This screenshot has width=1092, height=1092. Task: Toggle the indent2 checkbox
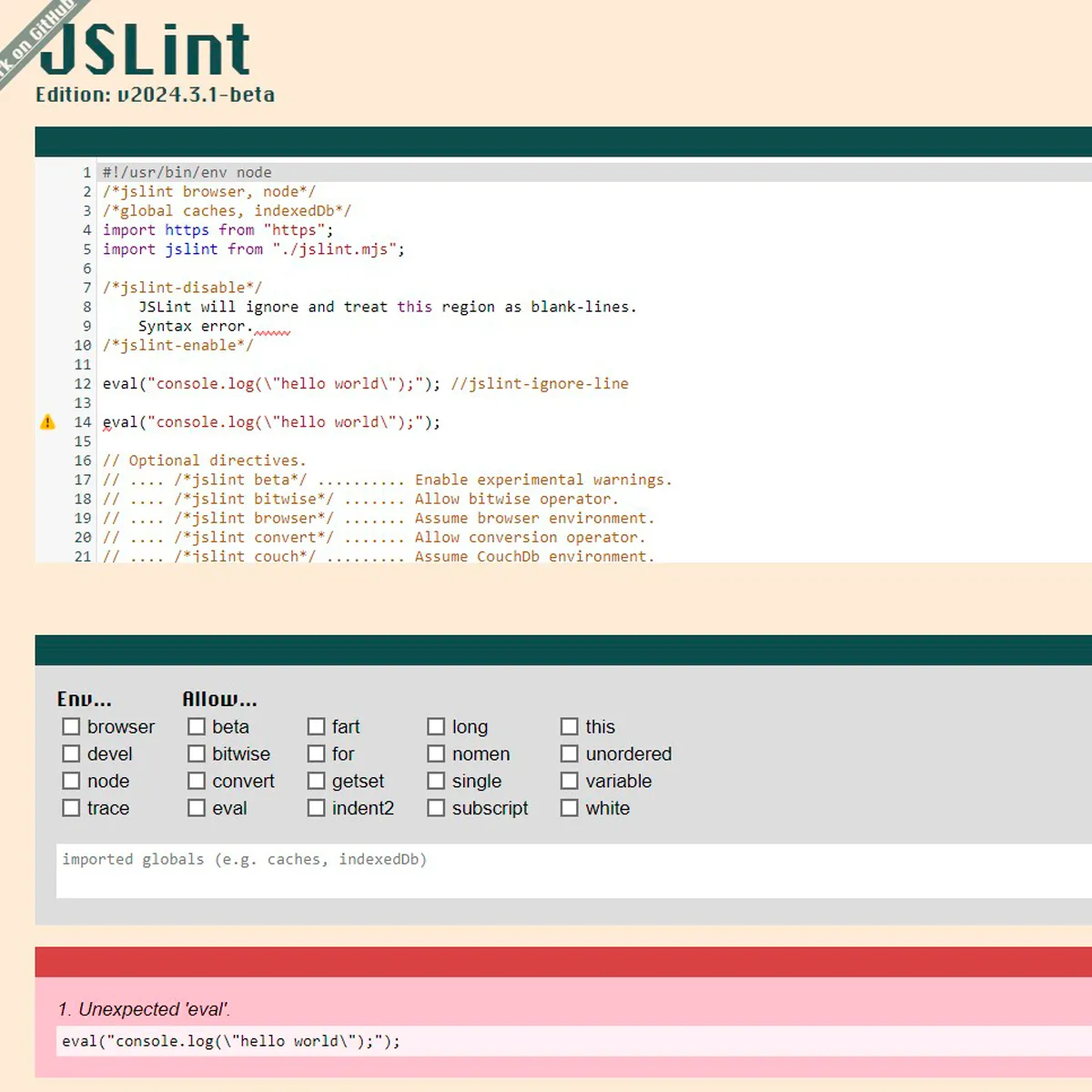[316, 808]
